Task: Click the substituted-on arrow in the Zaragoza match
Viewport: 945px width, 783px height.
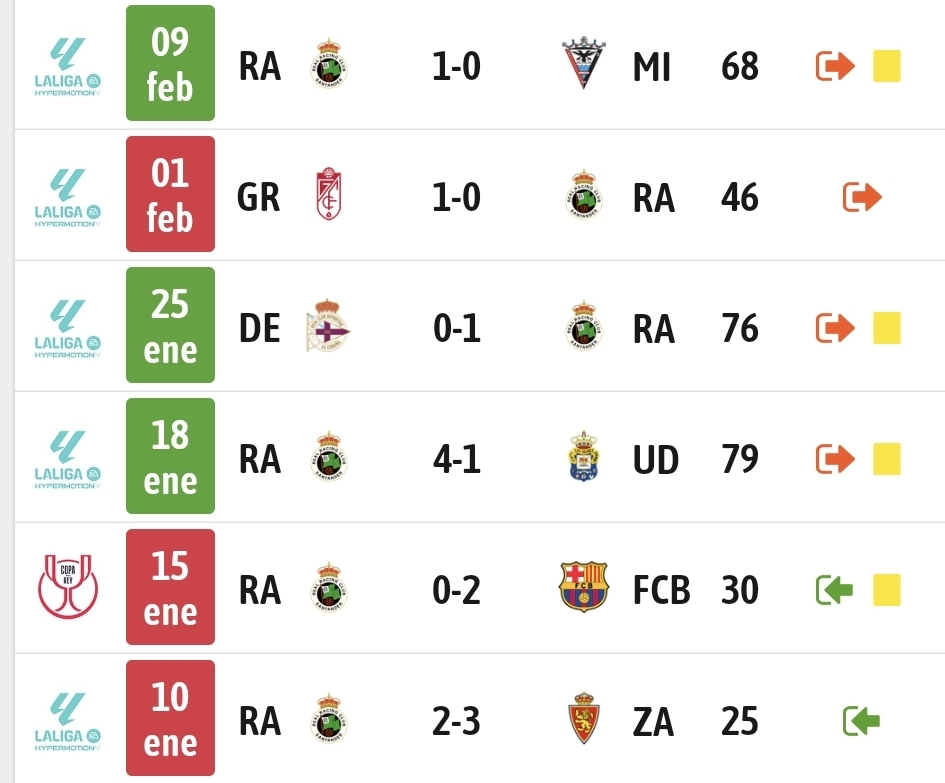Action: [x=861, y=720]
